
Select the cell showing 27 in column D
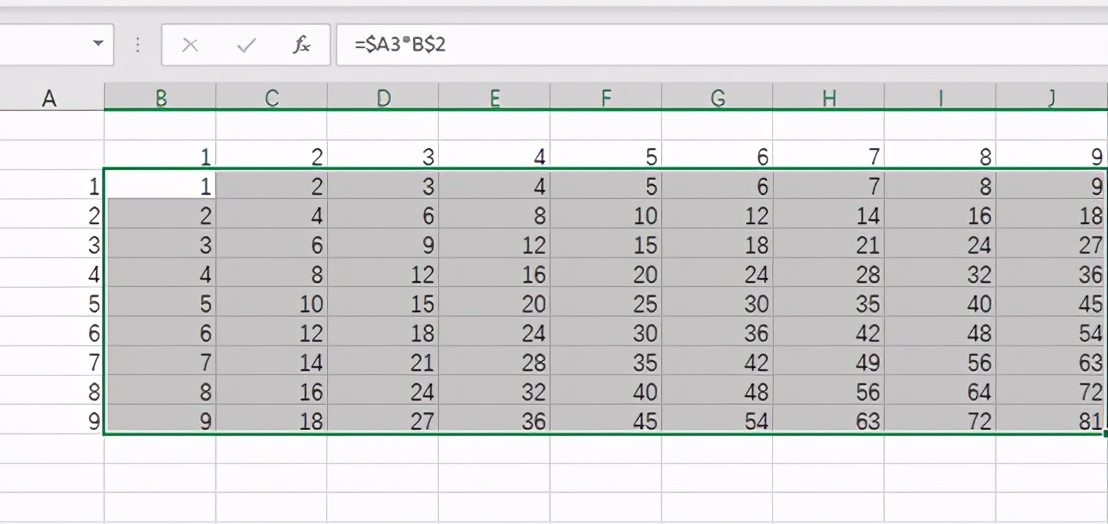tap(382, 419)
